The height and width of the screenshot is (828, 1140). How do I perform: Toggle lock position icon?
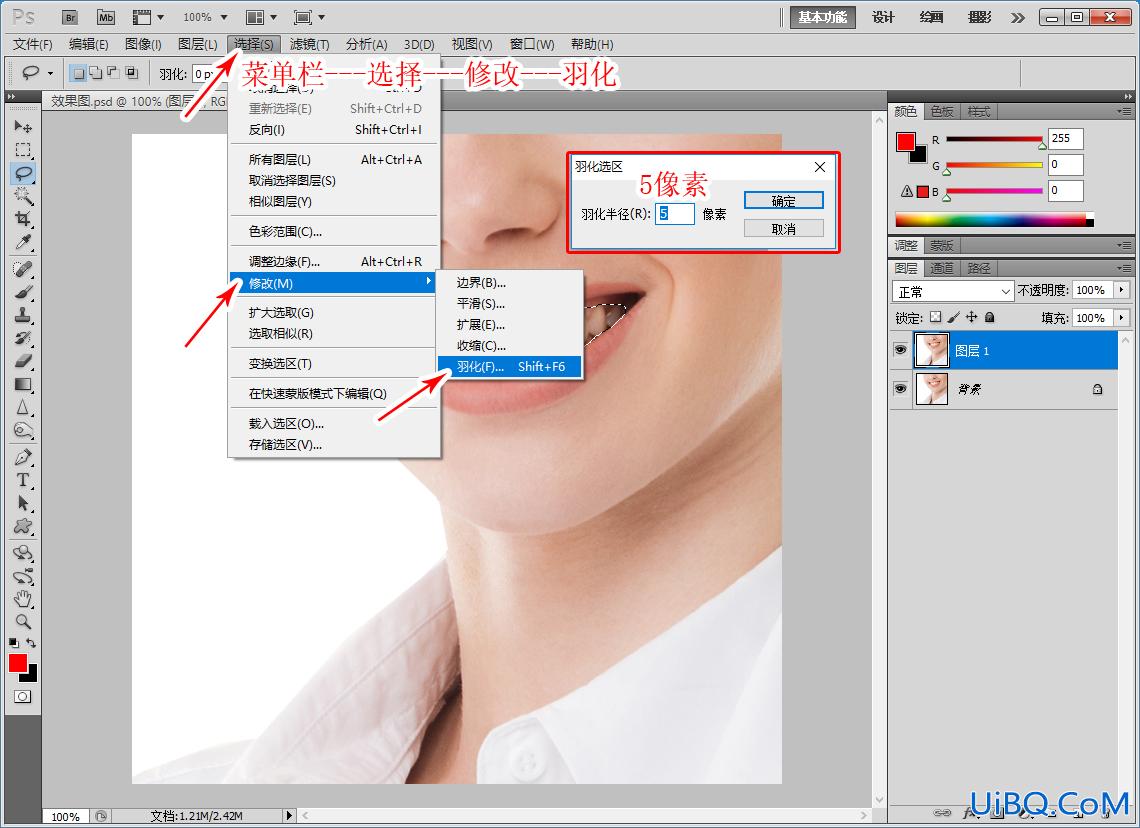(971, 317)
